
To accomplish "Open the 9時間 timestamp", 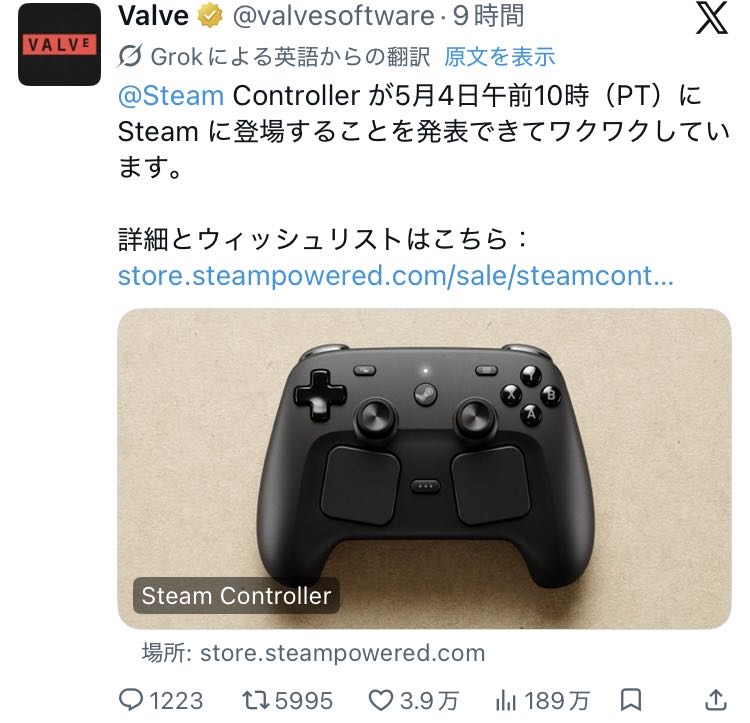I will tap(488, 16).
